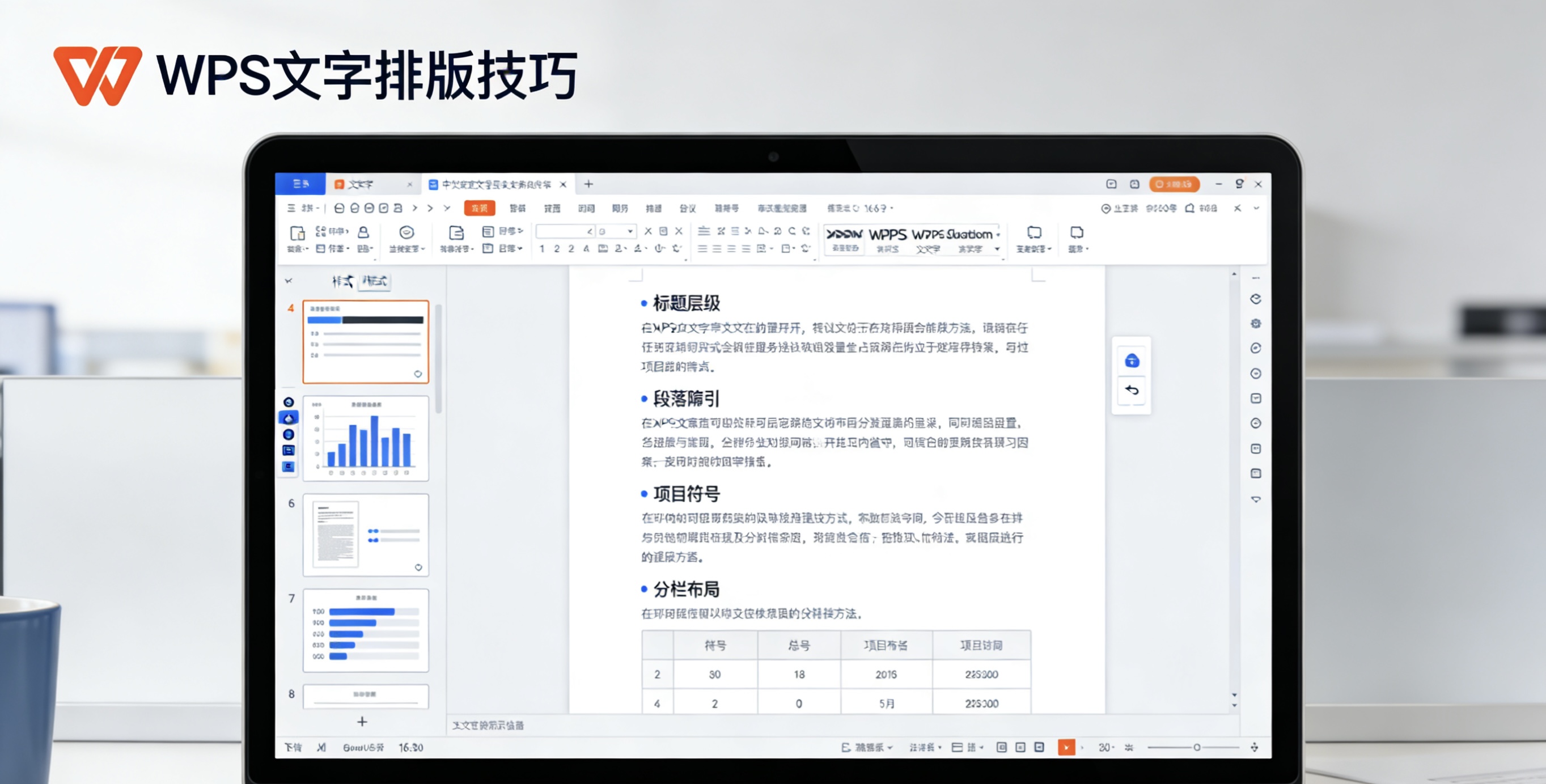Select the center alignment icon
The height and width of the screenshot is (784, 1546).
[x=718, y=248]
